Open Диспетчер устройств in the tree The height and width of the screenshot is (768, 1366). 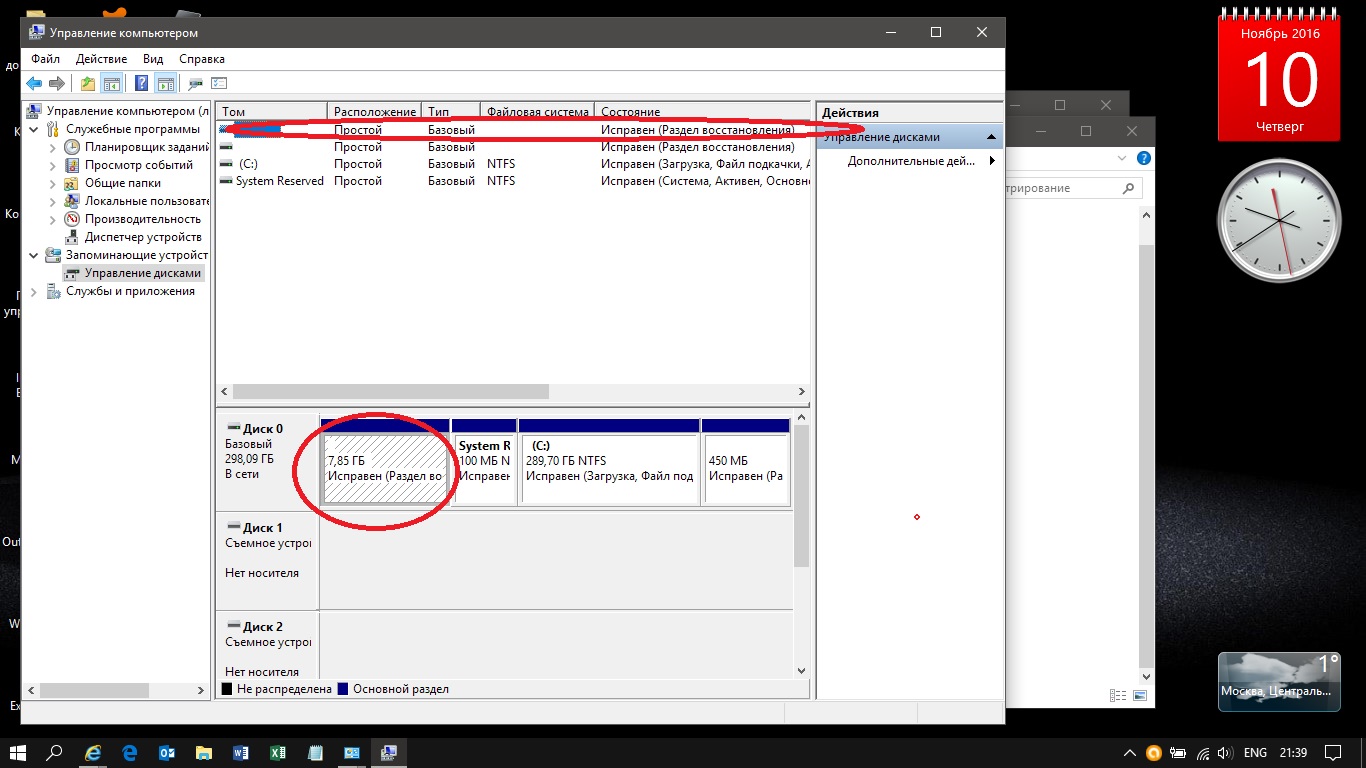click(143, 237)
